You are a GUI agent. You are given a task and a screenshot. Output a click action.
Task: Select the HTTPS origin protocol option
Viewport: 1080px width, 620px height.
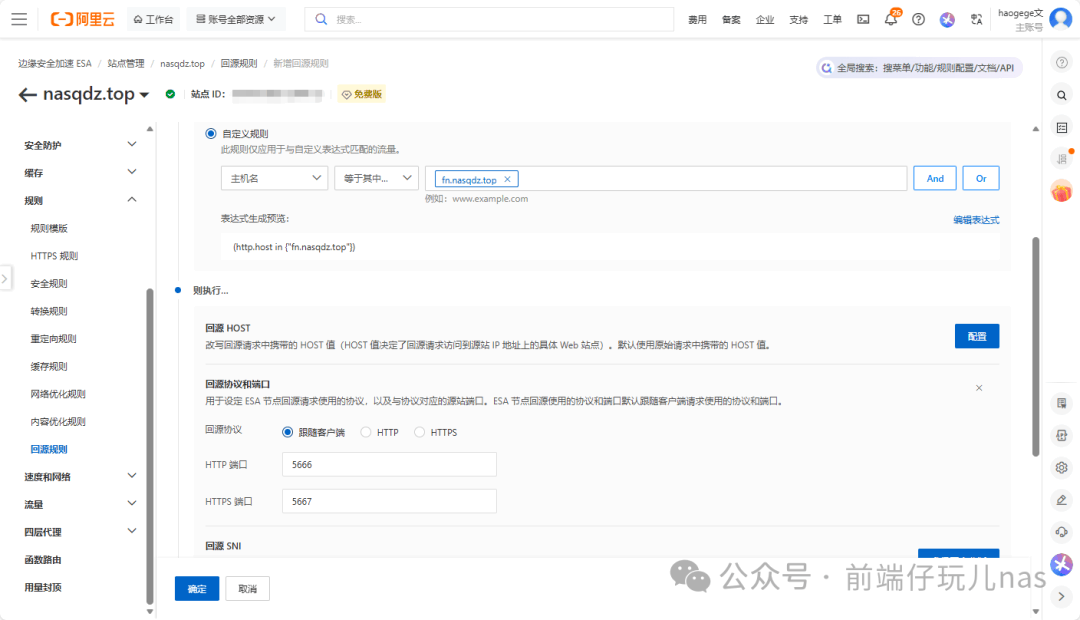(420, 432)
